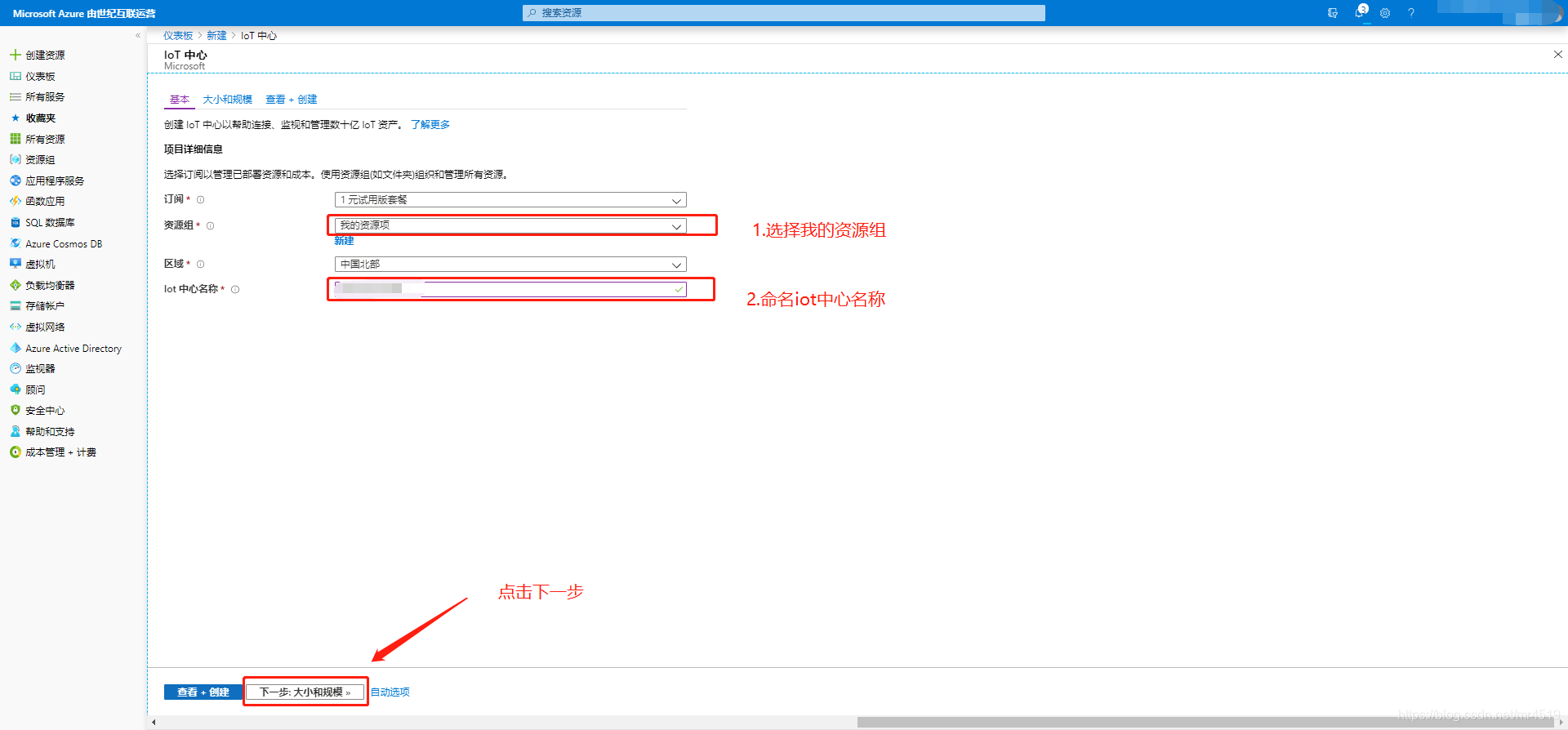Screen dimensions: 1568x730
Task: Open Virtual machines icon
Action: click(x=15, y=264)
